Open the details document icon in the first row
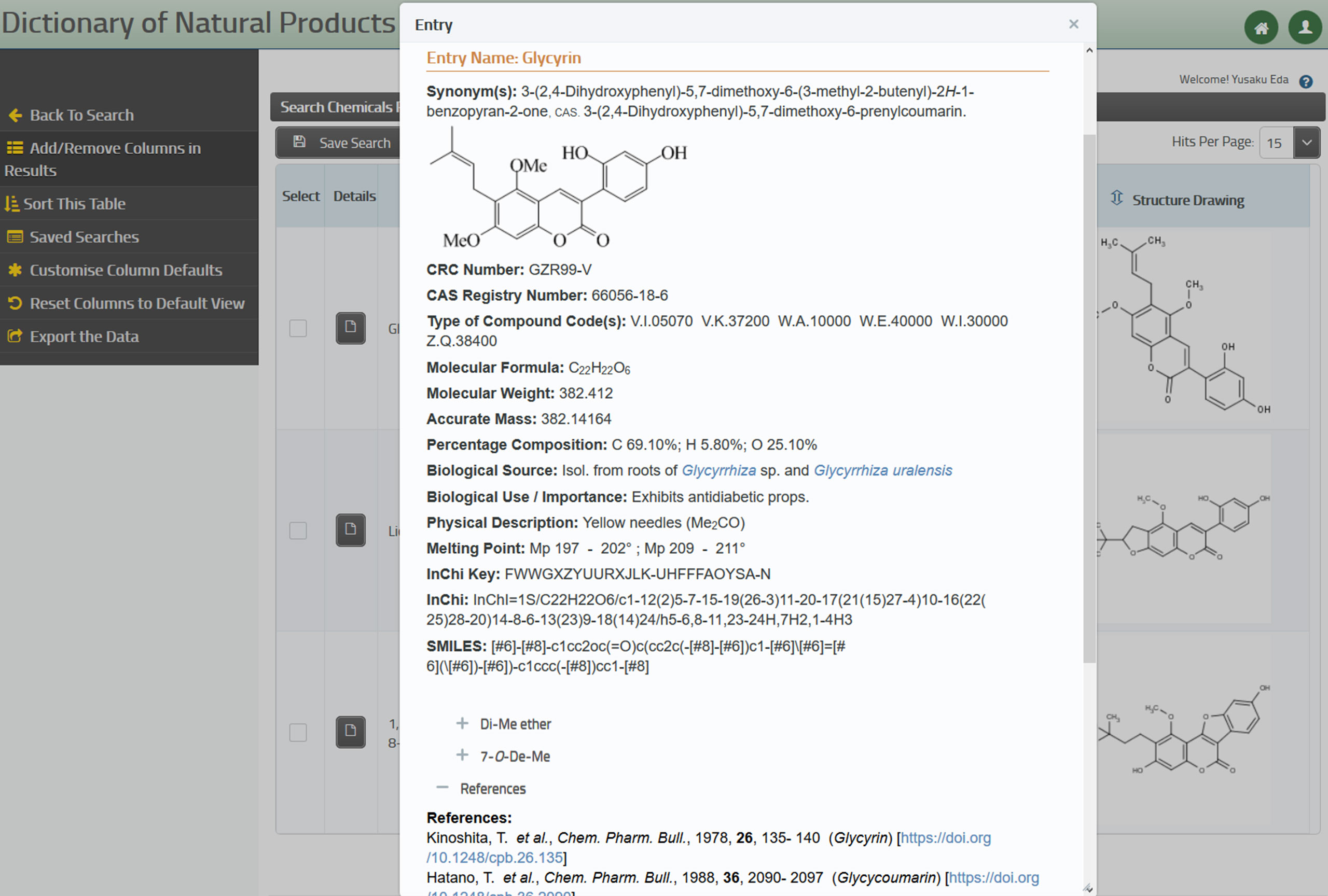Viewport: 1328px width, 896px height. coord(350,328)
